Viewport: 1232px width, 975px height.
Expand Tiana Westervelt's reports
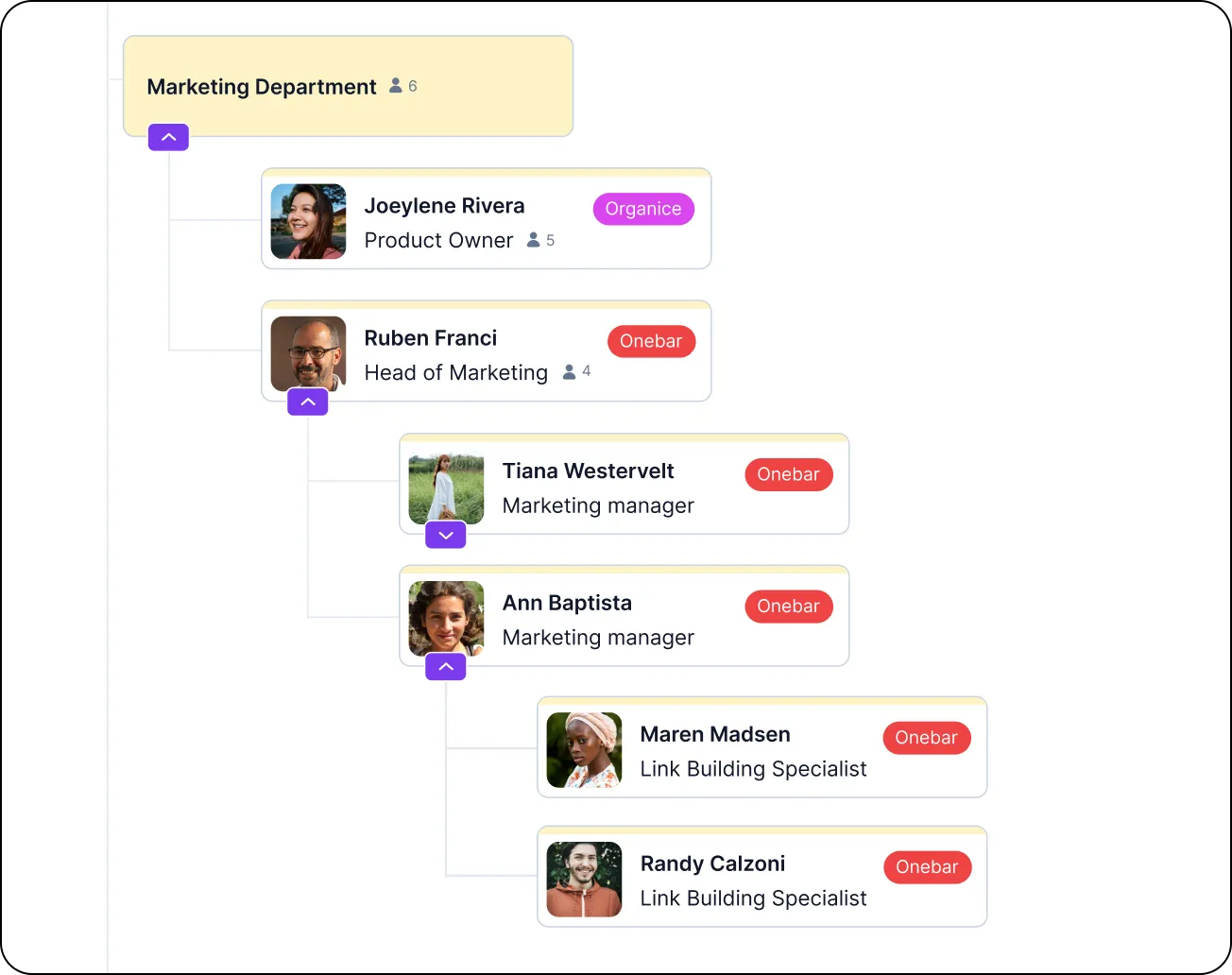(x=446, y=535)
